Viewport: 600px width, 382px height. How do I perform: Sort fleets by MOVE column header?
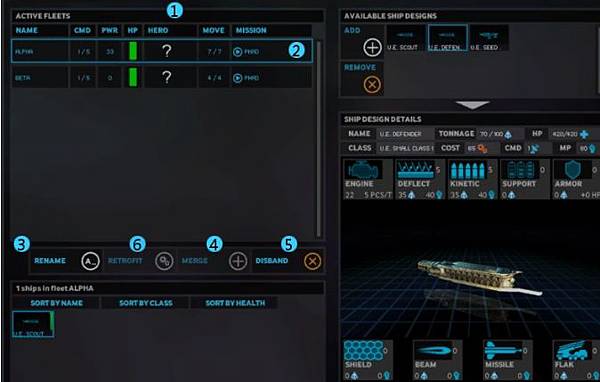tap(214, 30)
